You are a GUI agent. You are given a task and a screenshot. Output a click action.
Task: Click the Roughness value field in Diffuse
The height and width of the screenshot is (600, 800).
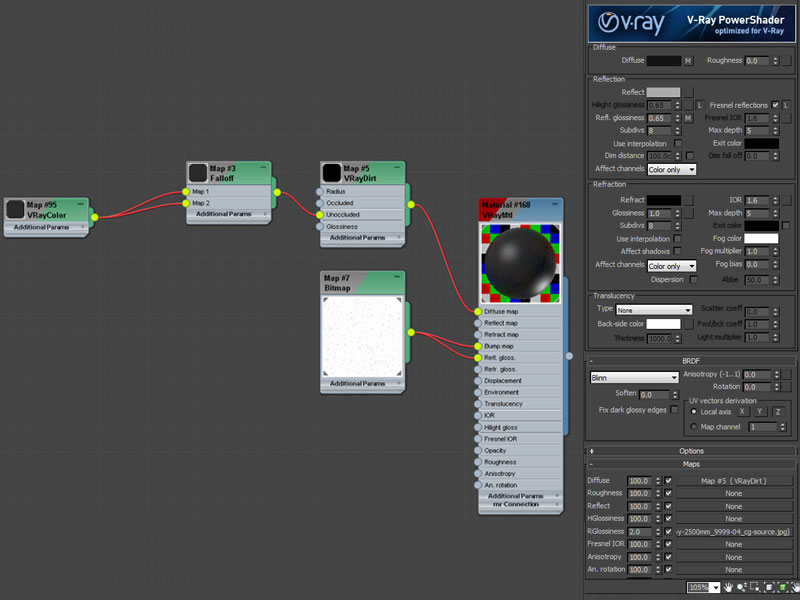pos(758,61)
